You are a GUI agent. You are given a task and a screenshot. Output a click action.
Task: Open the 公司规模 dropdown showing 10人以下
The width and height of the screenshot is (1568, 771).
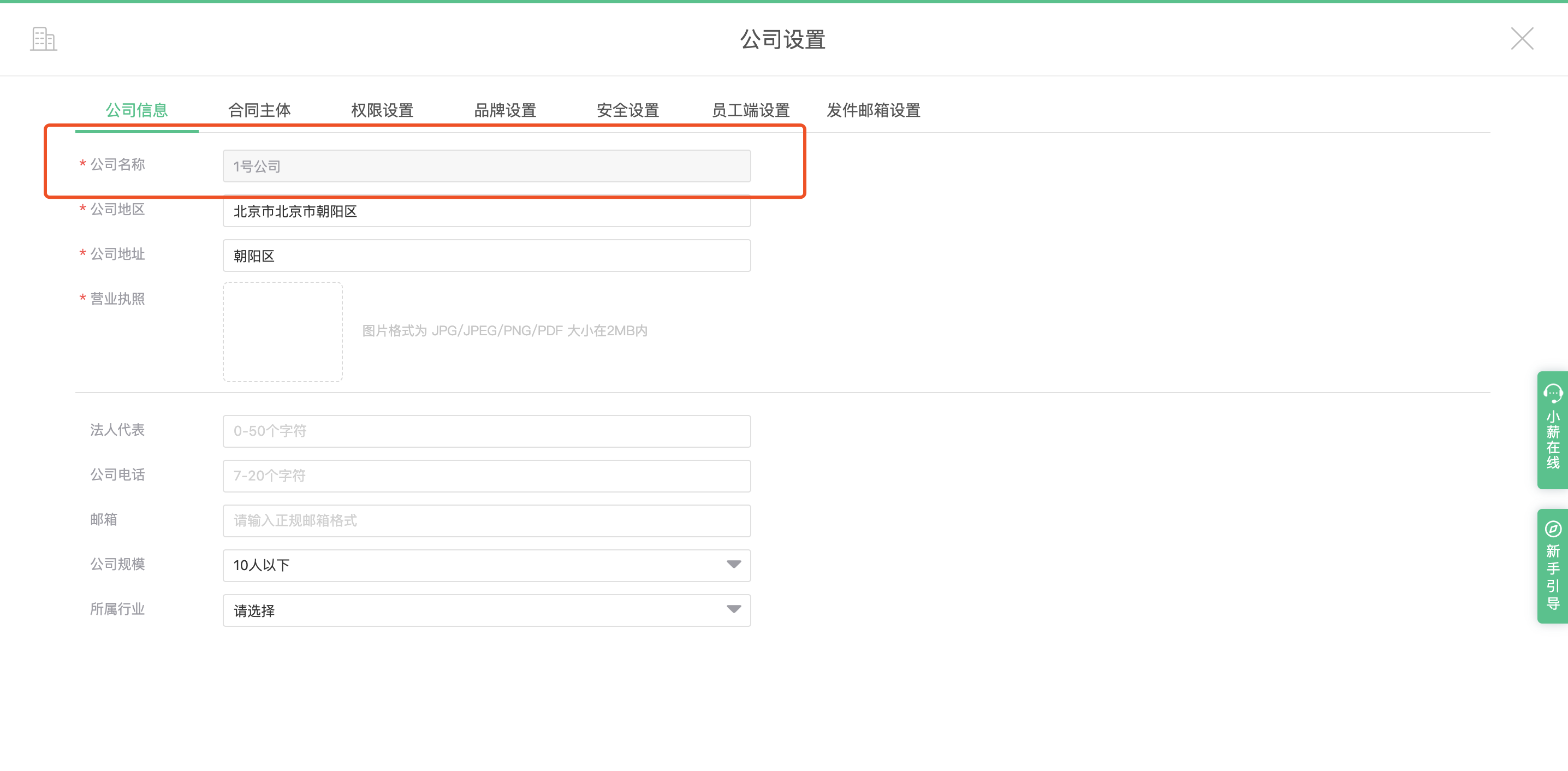tap(487, 565)
